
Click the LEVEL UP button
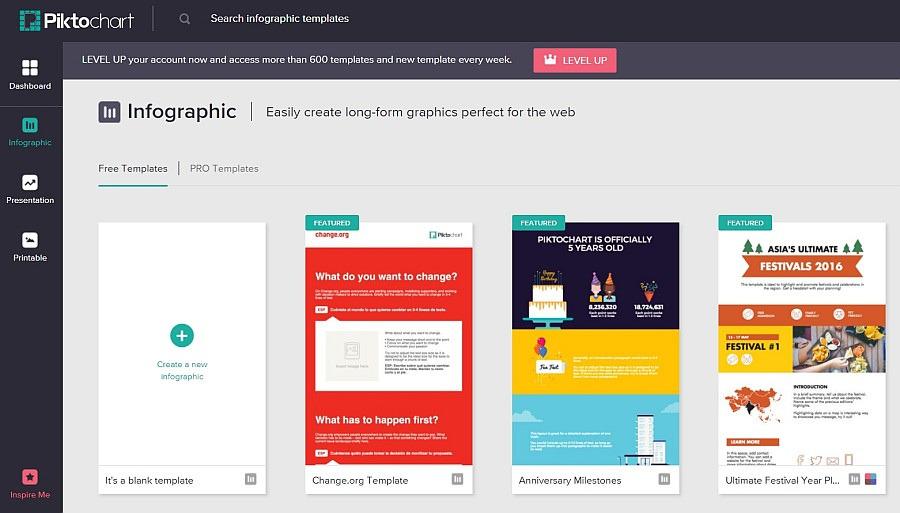pyautogui.click(x=575, y=60)
